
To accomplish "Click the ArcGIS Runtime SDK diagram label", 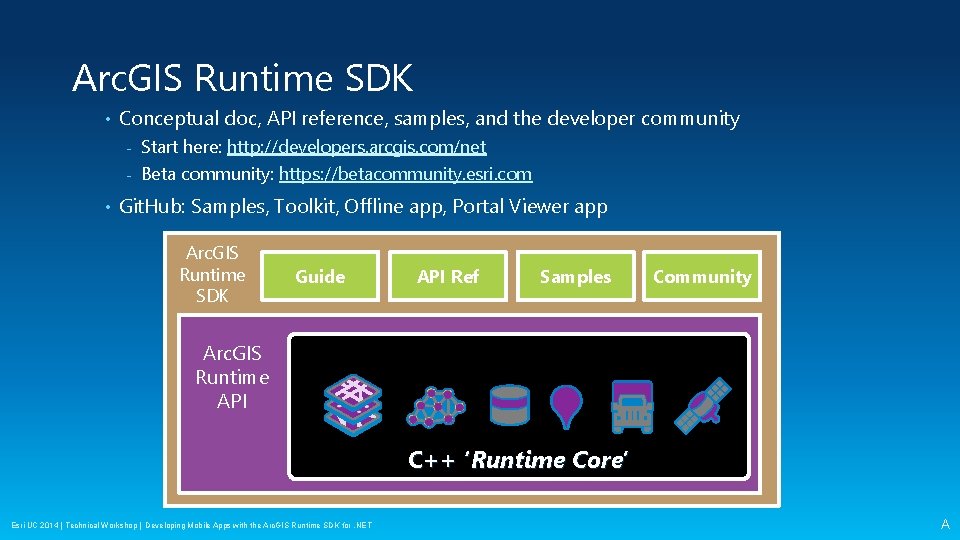I will pos(212,274).
